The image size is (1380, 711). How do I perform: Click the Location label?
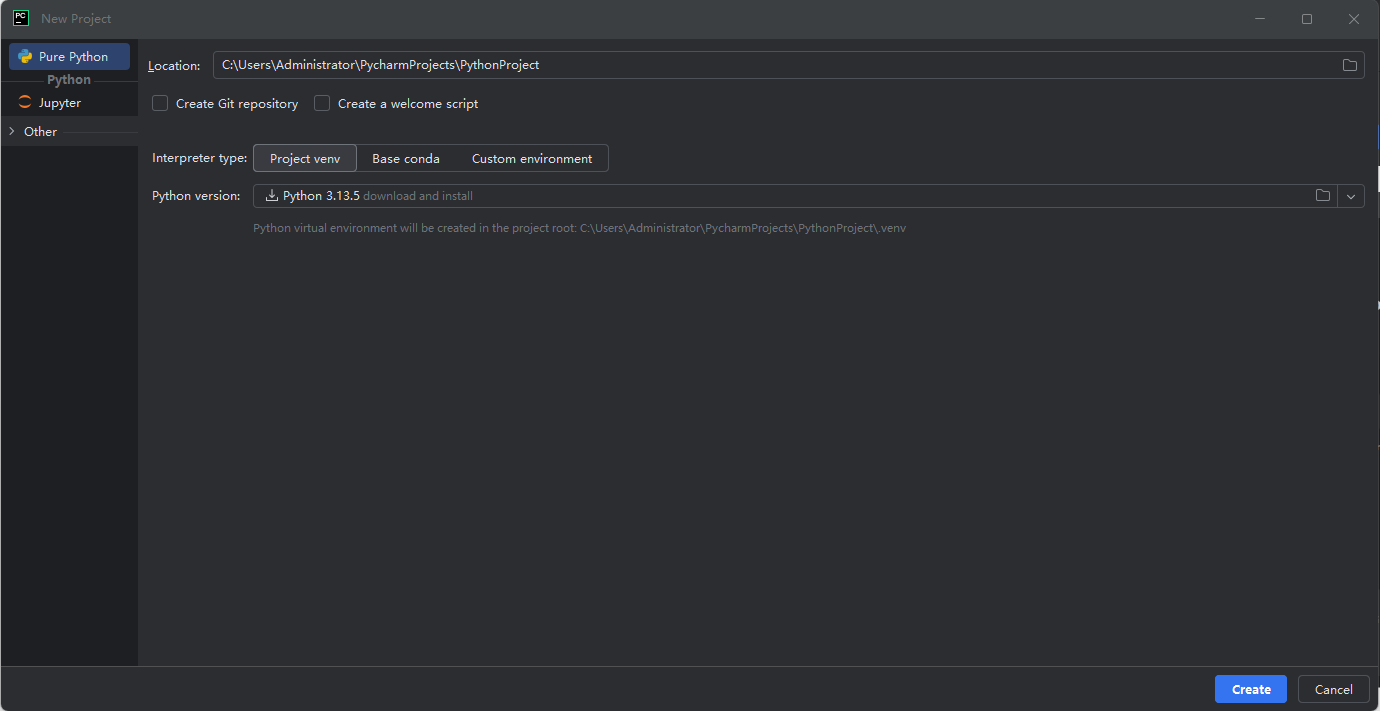point(174,66)
